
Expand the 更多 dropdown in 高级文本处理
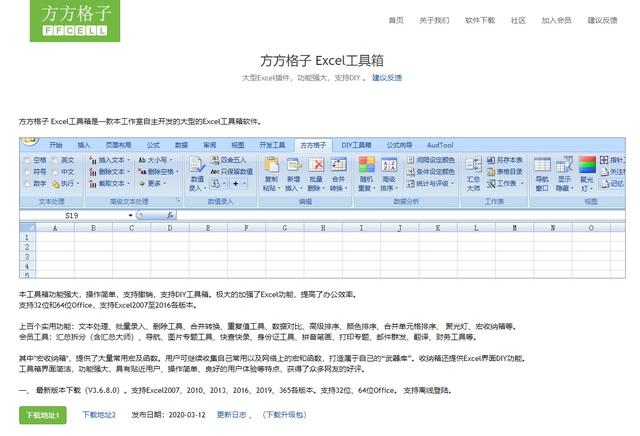pos(164,184)
